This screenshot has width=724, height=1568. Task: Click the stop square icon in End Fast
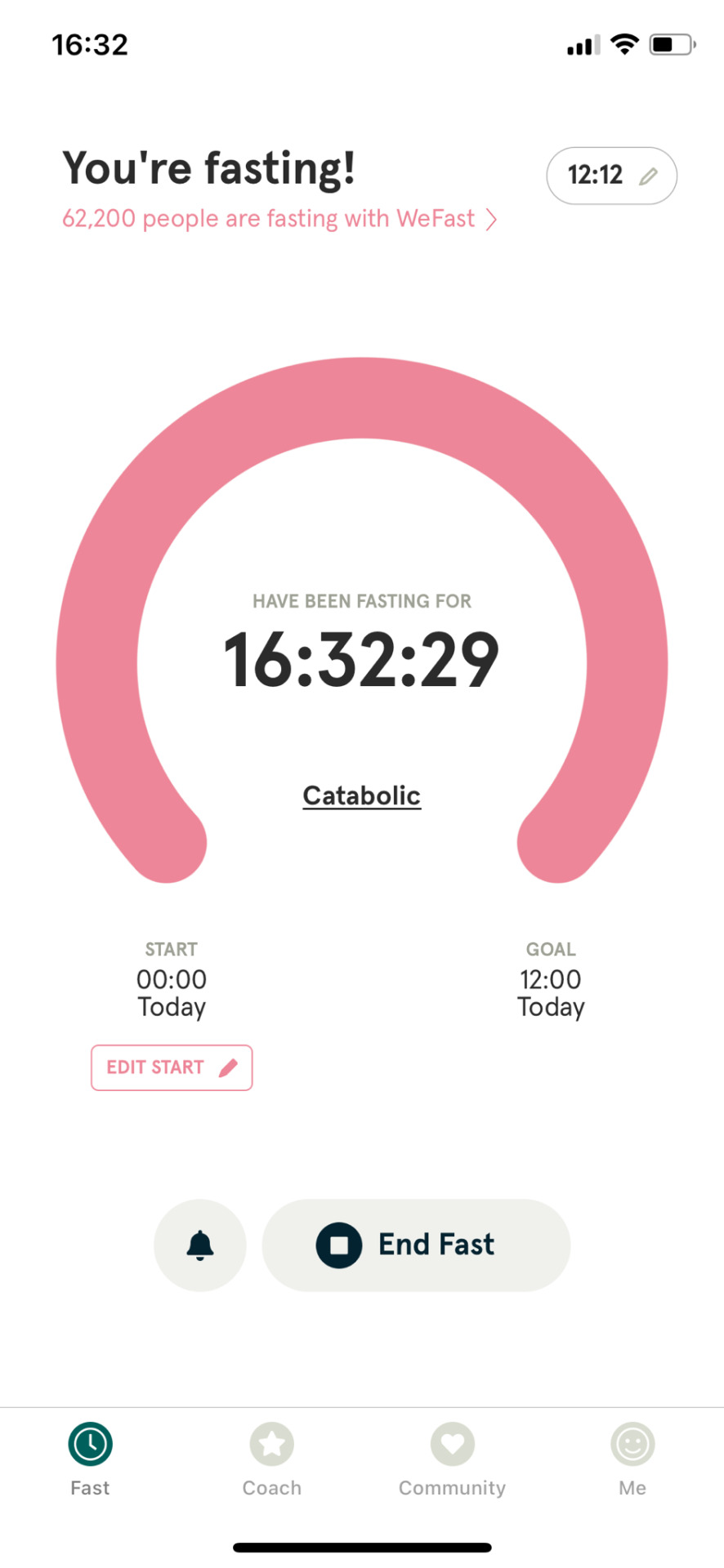[x=339, y=1245]
